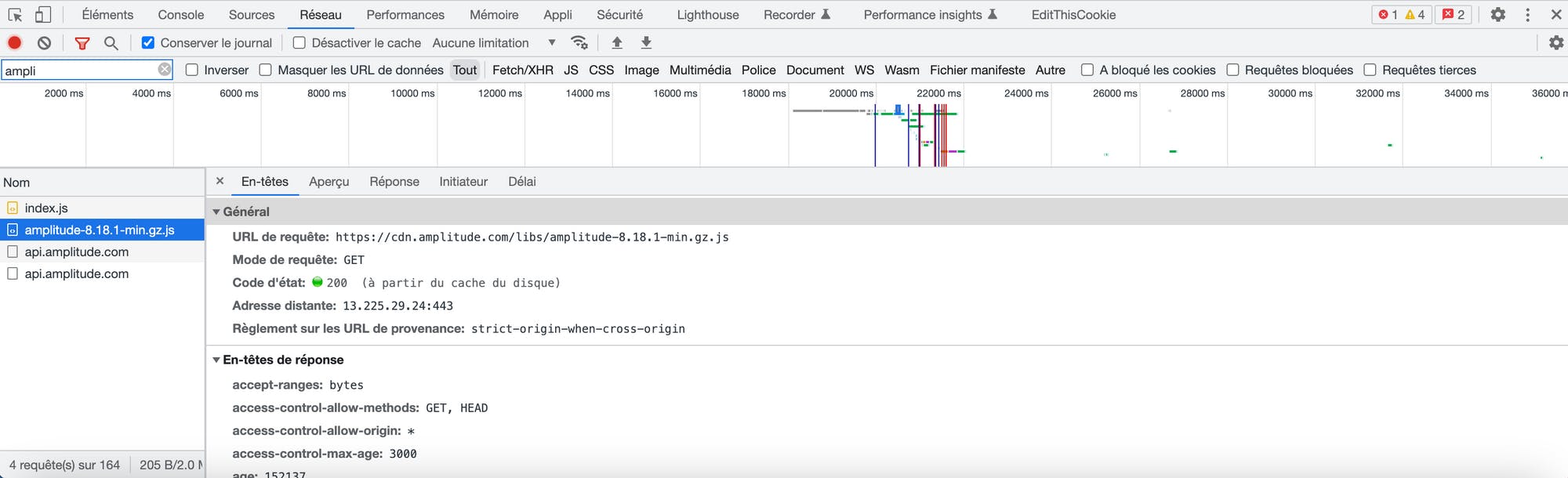Open EditThisCookie panel tab

(1073, 15)
